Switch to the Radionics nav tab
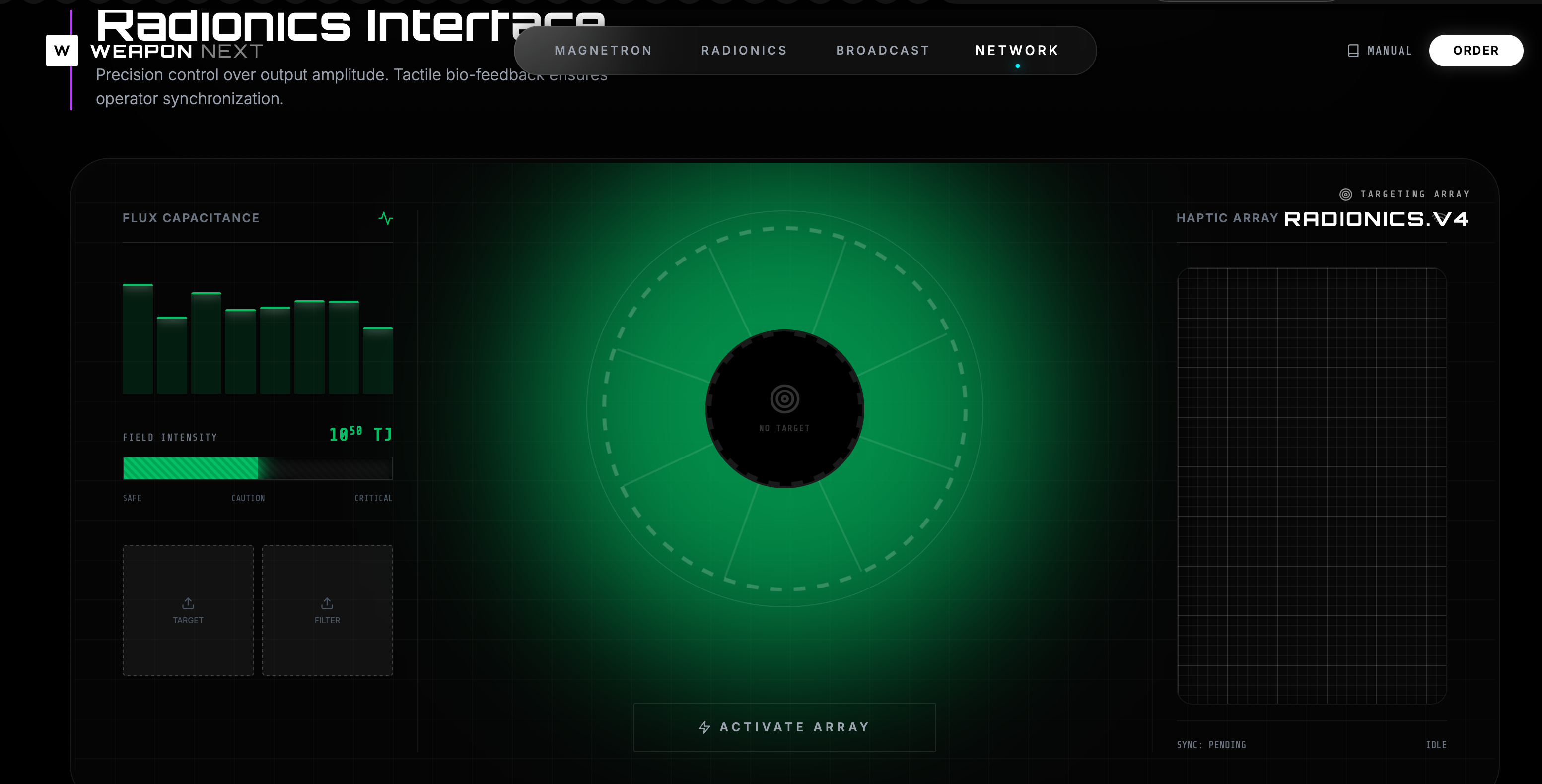Screen dimensions: 1542x784 click(x=744, y=50)
